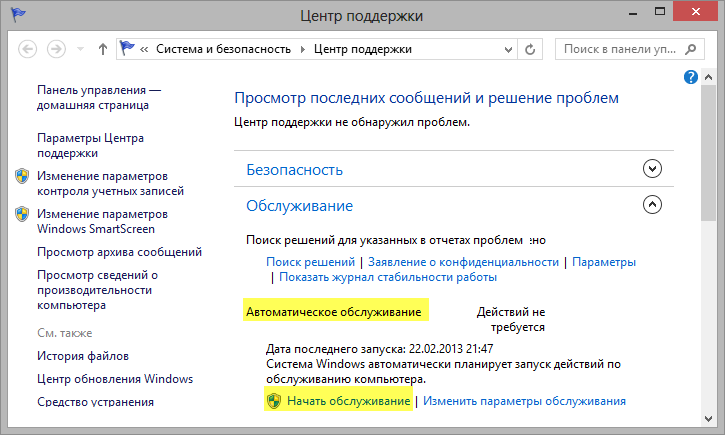Click the Безопасность section heading
Viewport: 725px width, 435px height.
pyautogui.click(x=294, y=170)
